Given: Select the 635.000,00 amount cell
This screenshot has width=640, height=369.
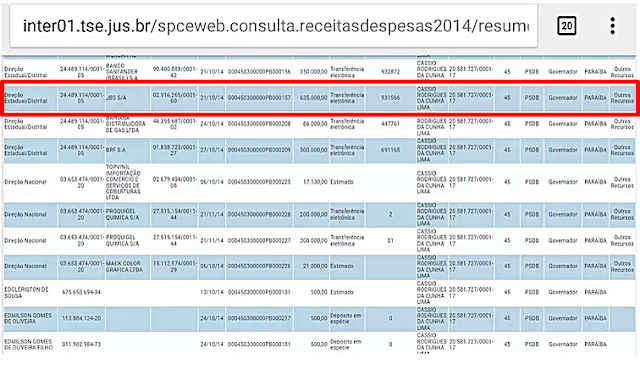Looking at the screenshot, I should (x=311, y=98).
